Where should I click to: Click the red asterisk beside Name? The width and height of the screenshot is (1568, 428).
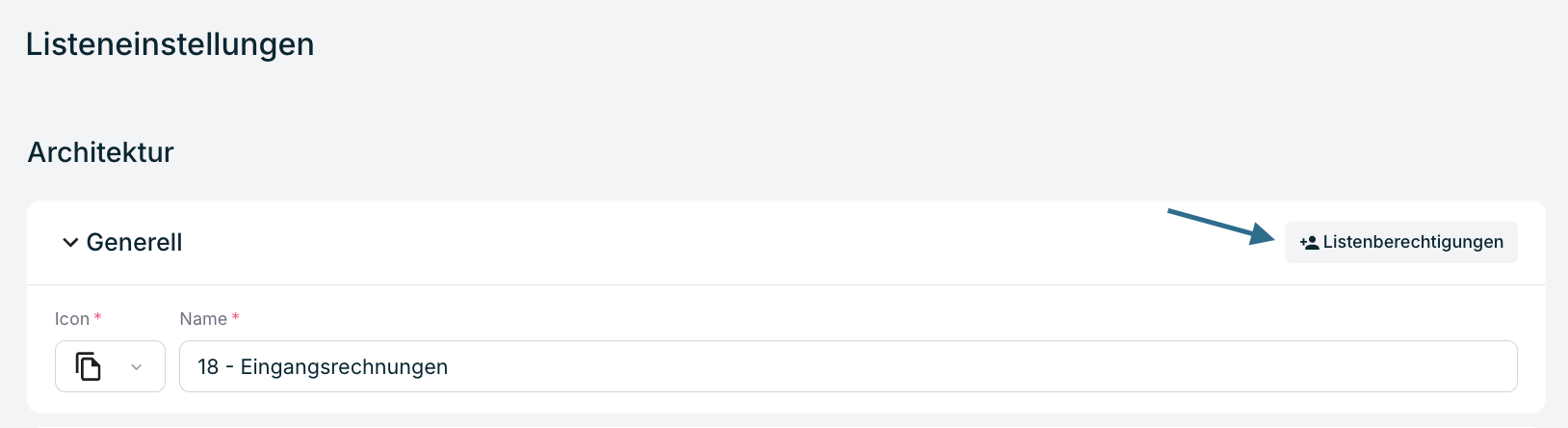(x=236, y=316)
